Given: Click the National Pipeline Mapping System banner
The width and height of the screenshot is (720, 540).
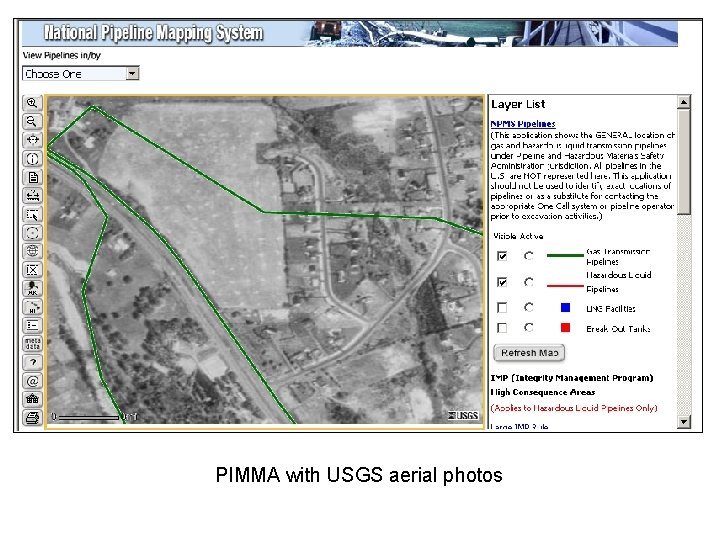Looking at the screenshot, I should (x=349, y=34).
